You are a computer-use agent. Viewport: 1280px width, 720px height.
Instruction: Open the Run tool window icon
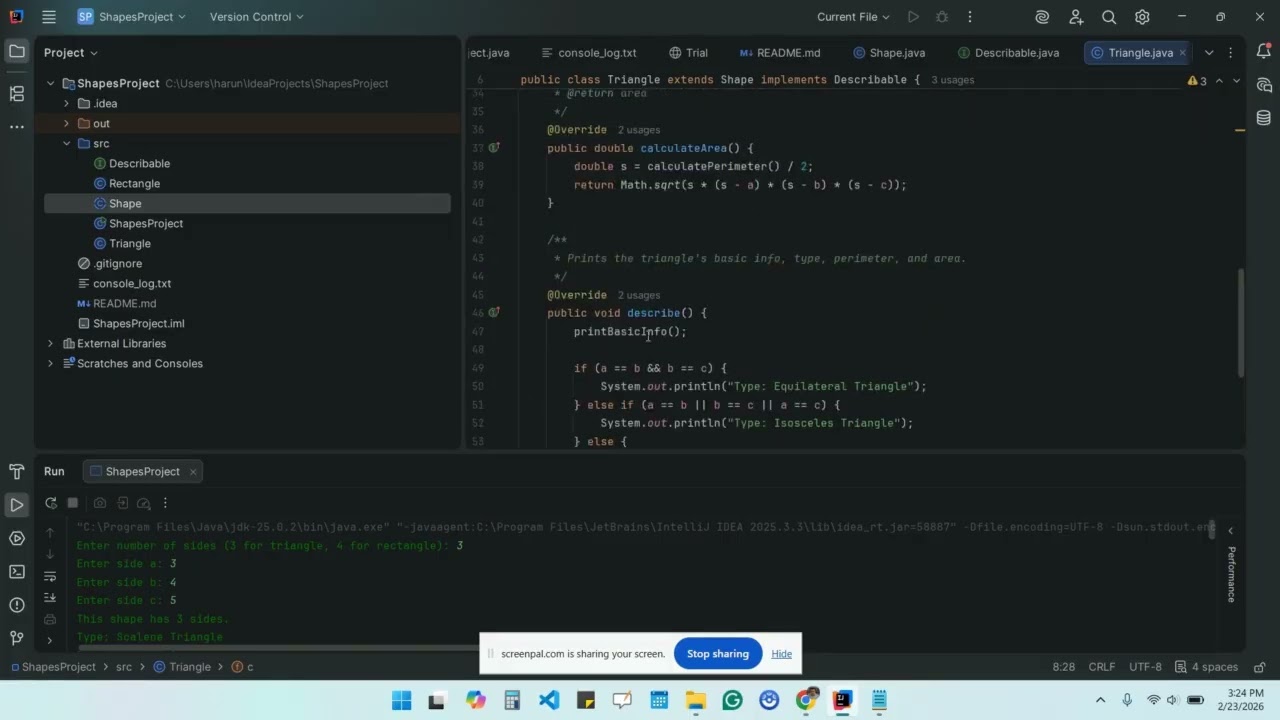pyautogui.click(x=16, y=505)
